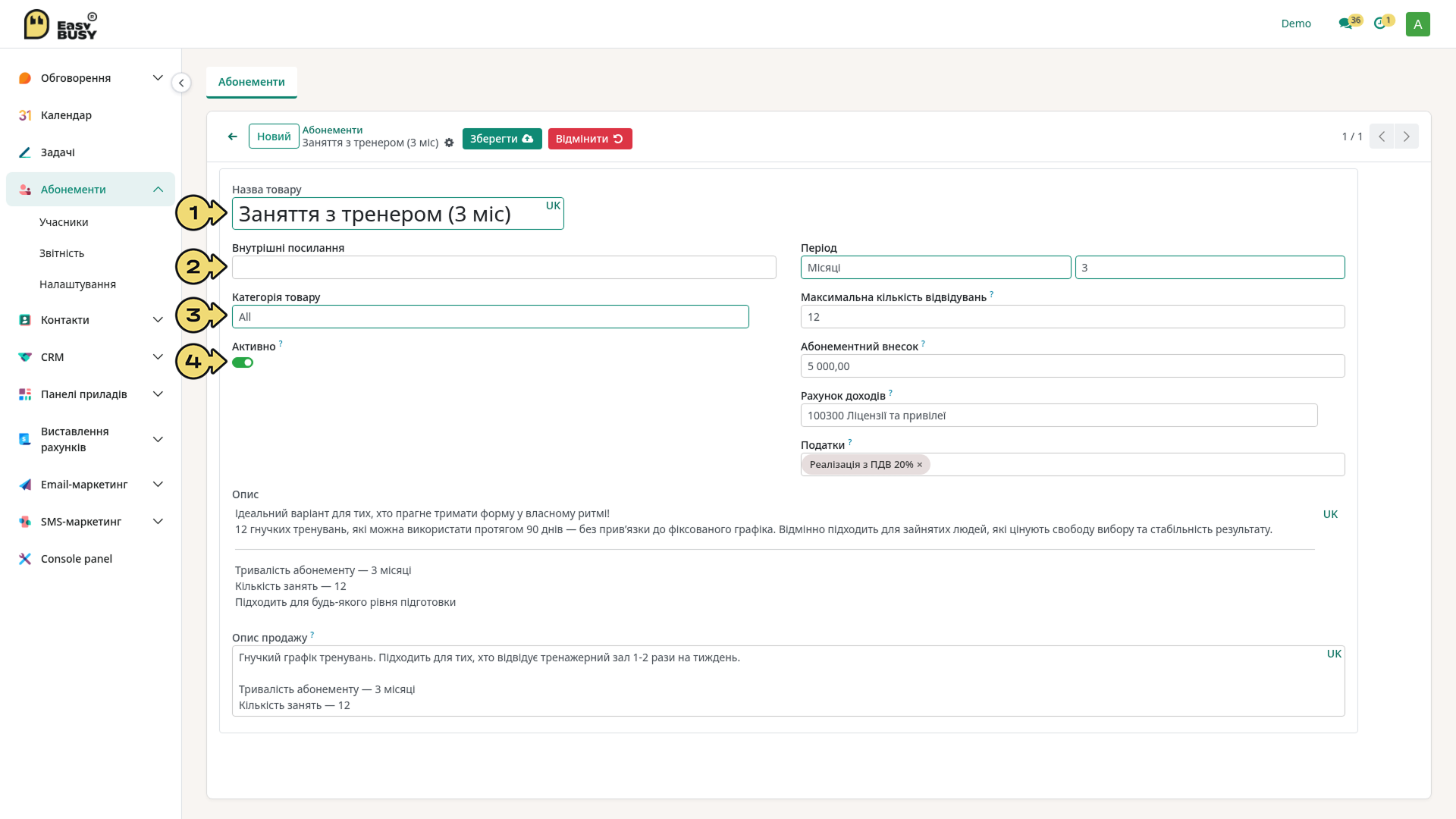Open Учасники submenu item

click(x=64, y=222)
